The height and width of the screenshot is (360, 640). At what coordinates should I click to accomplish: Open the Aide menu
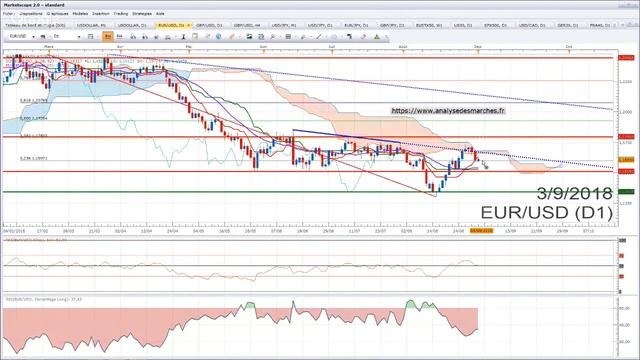[160, 13]
